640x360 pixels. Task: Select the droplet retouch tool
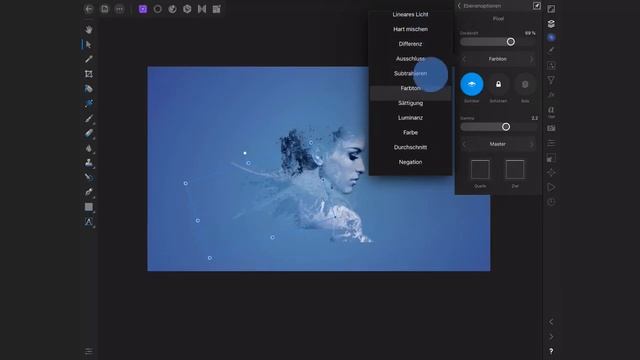click(x=89, y=148)
